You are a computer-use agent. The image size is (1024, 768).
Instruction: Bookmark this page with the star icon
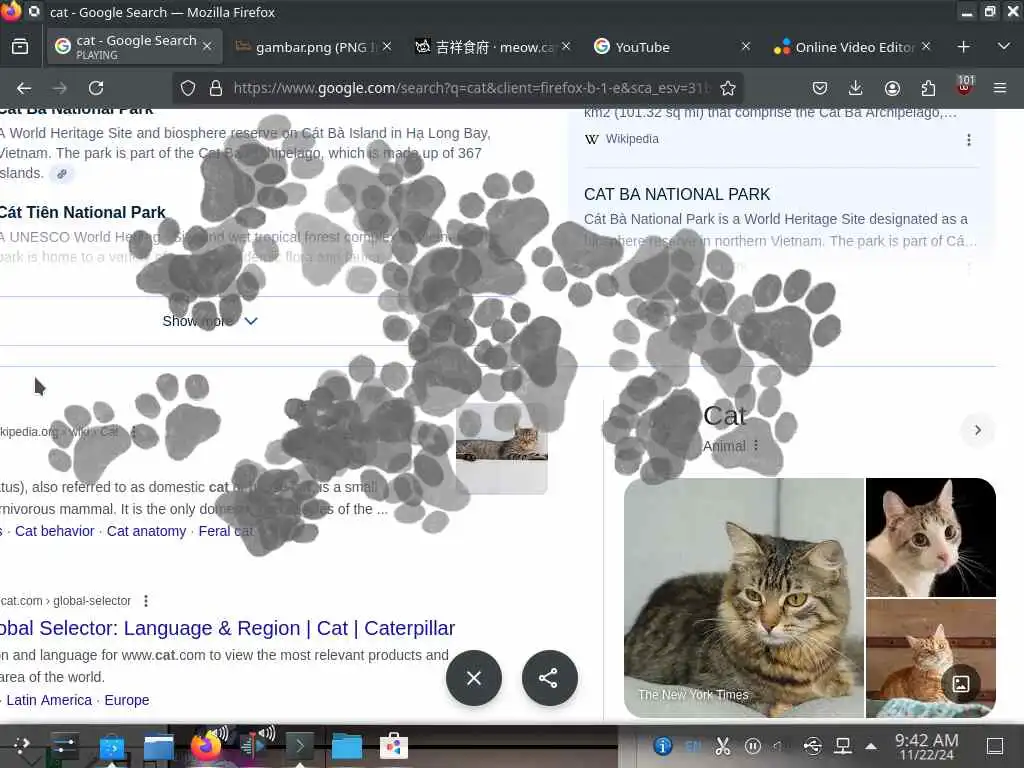click(x=728, y=88)
